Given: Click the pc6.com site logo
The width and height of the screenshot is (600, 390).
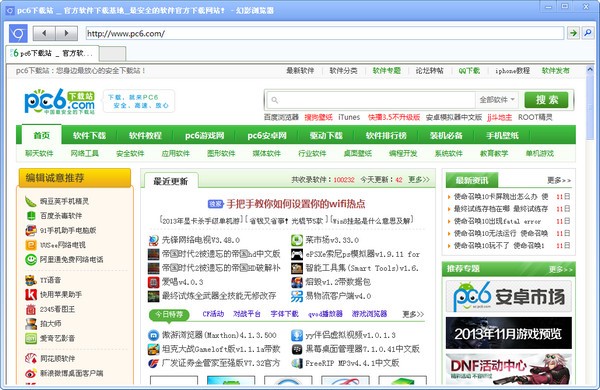Looking at the screenshot, I should pyautogui.click(x=59, y=101).
